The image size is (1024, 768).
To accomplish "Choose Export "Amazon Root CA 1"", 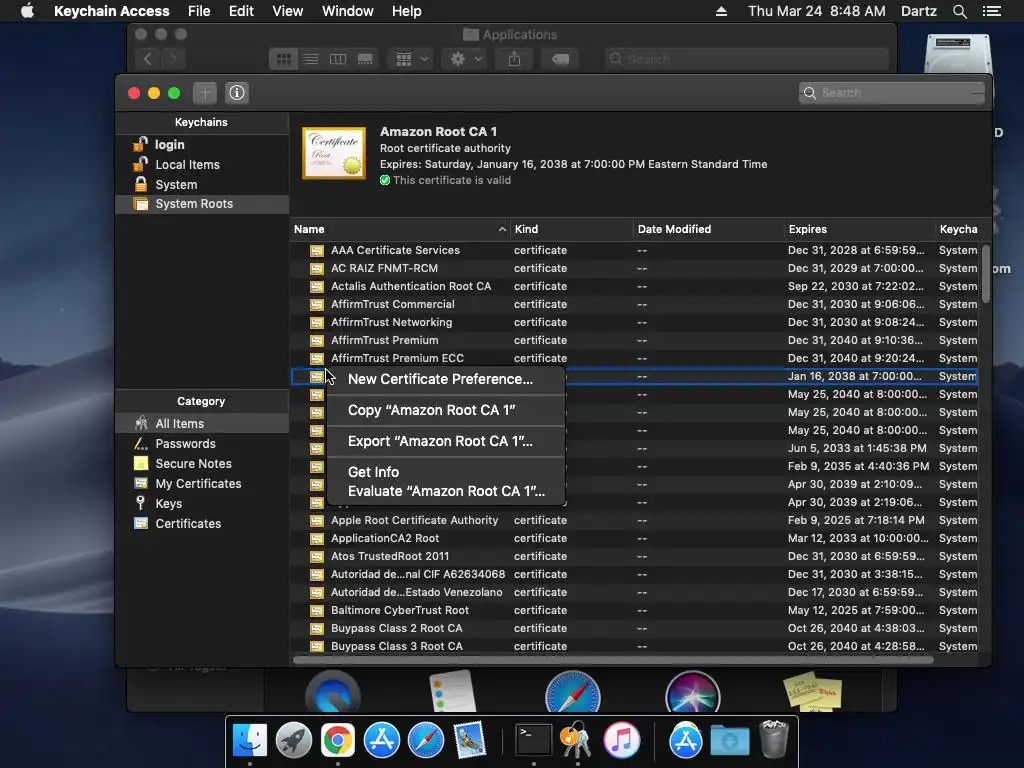I will [x=445, y=441].
